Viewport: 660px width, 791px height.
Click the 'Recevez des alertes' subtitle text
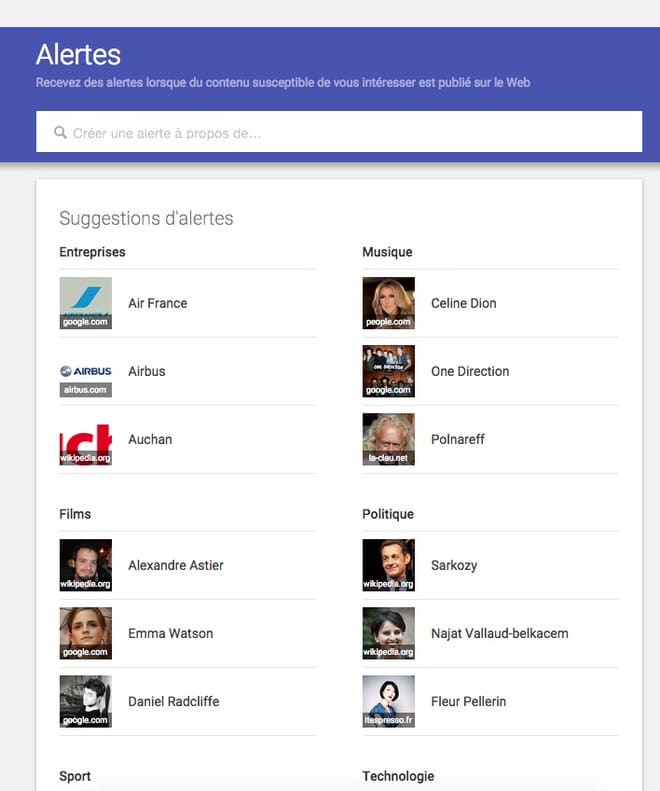(x=283, y=83)
